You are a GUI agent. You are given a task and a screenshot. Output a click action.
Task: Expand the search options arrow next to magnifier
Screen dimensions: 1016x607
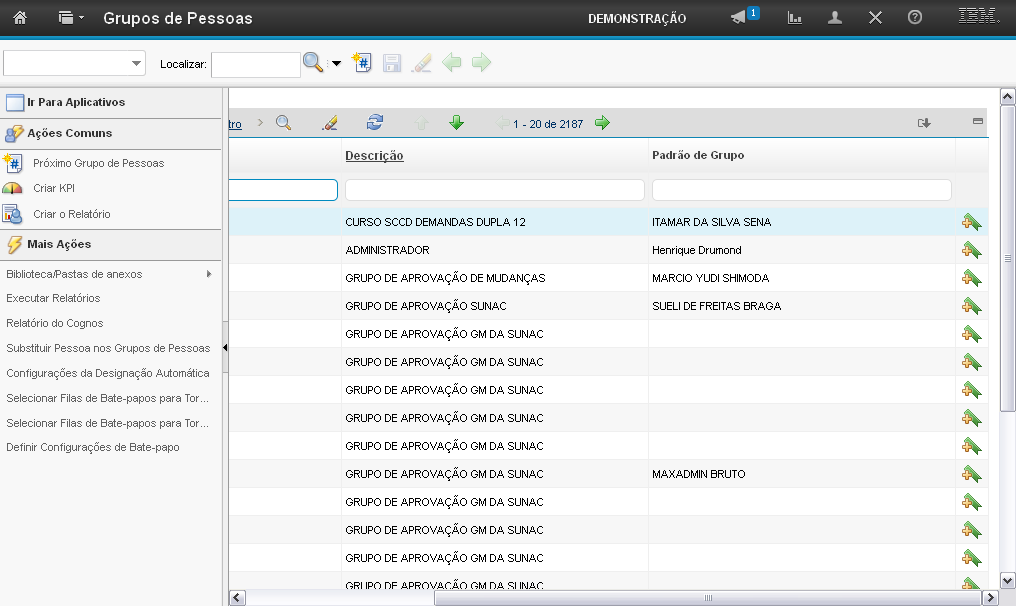click(x=336, y=64)
